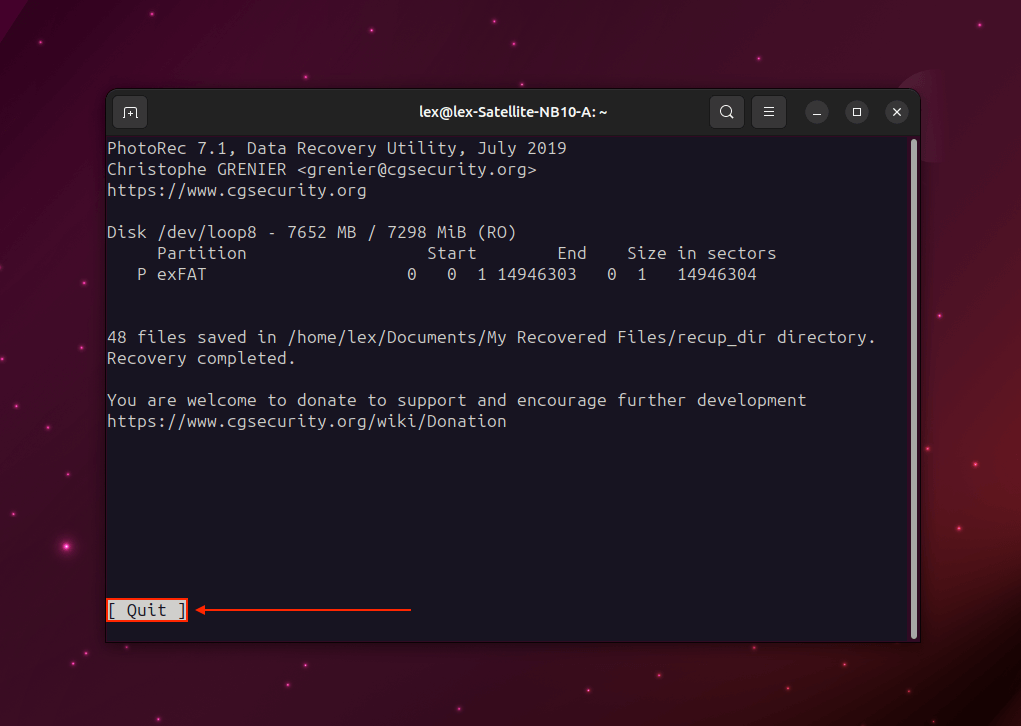Screen dimensions: 1021x726
Task: Click the grenier@cgsecurity.org email address
Action: click(417, 169)
